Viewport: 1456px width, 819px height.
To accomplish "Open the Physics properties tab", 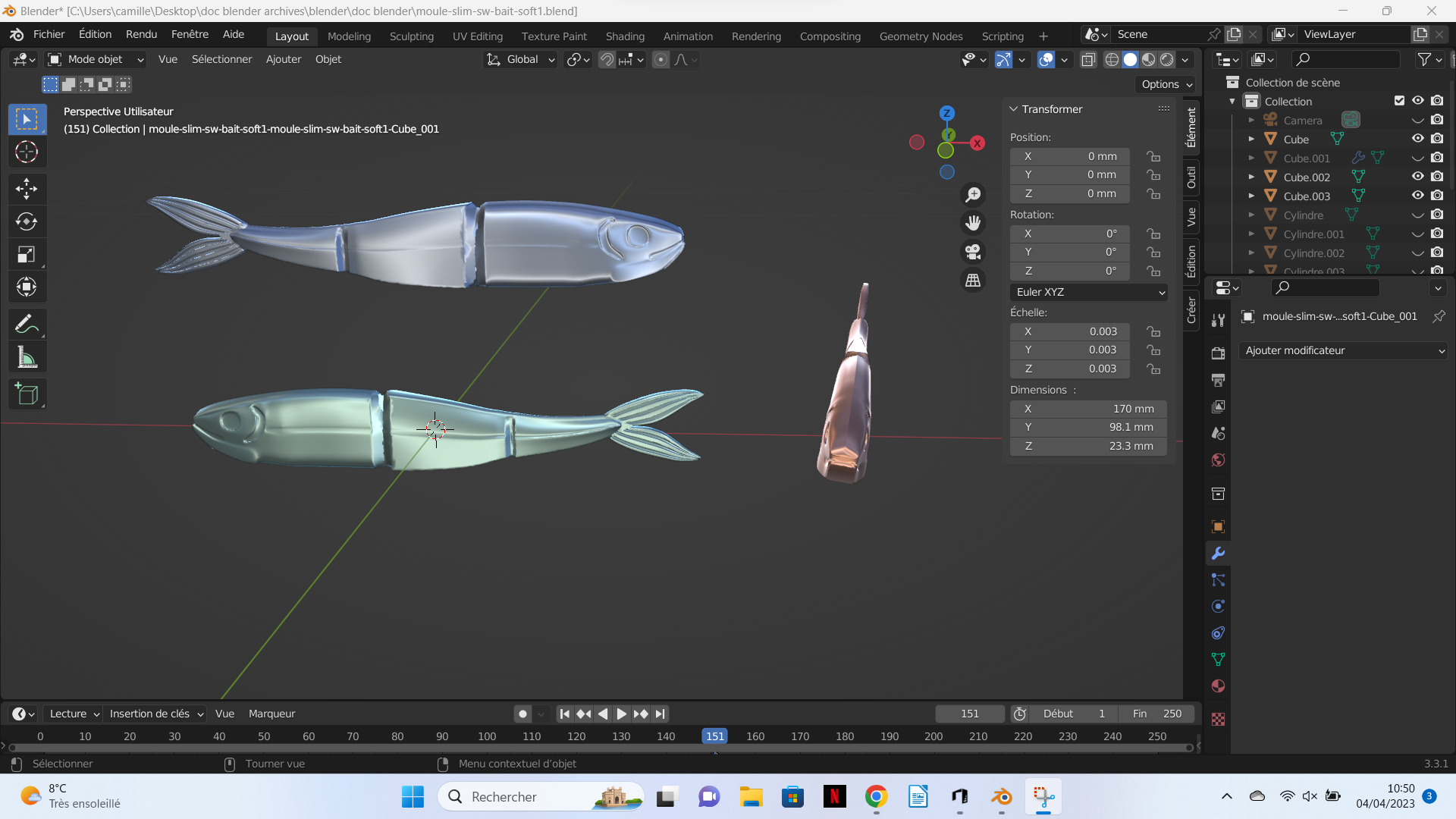I will point(1218,606).
